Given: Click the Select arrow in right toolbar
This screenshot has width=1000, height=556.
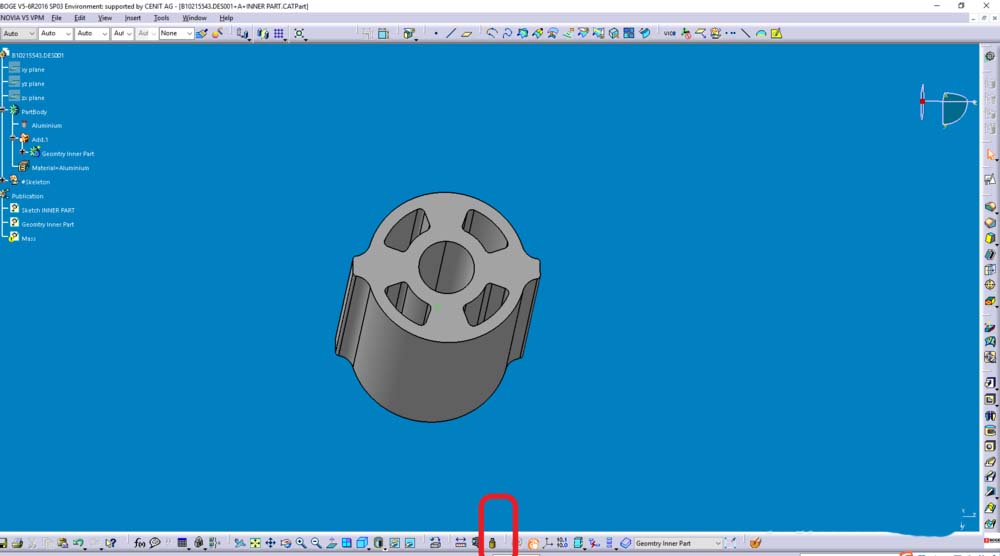Looking at the screenshot, I should pos(990,154).
